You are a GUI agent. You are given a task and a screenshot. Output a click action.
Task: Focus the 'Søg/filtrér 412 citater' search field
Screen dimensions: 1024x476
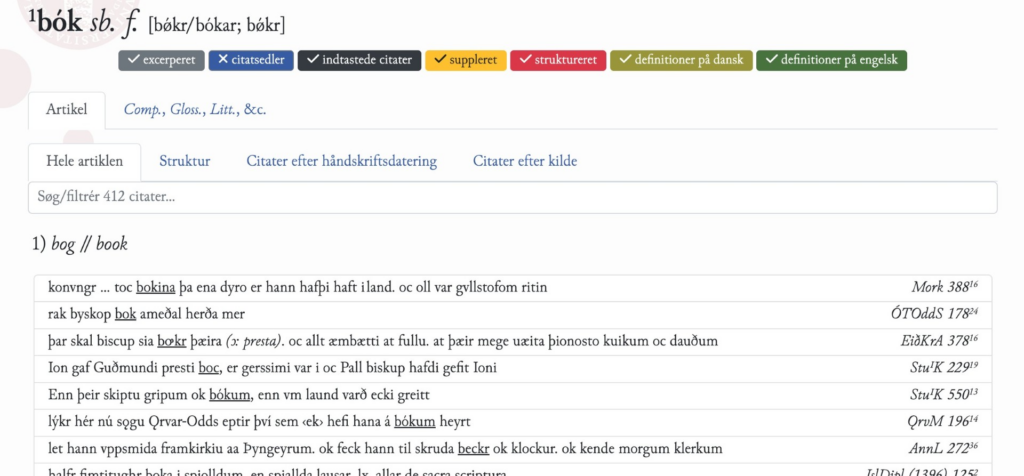[x=512, y=197]
